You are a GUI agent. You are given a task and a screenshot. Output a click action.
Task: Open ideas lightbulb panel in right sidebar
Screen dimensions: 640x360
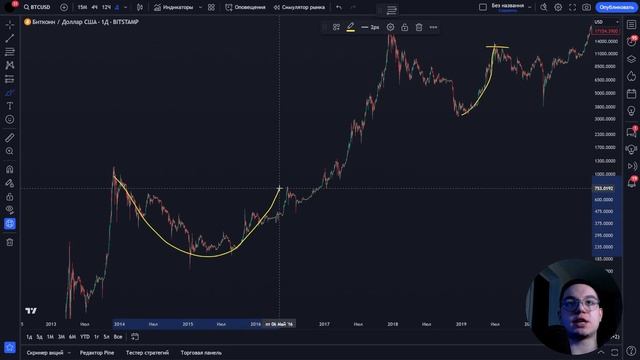(631, 111)
